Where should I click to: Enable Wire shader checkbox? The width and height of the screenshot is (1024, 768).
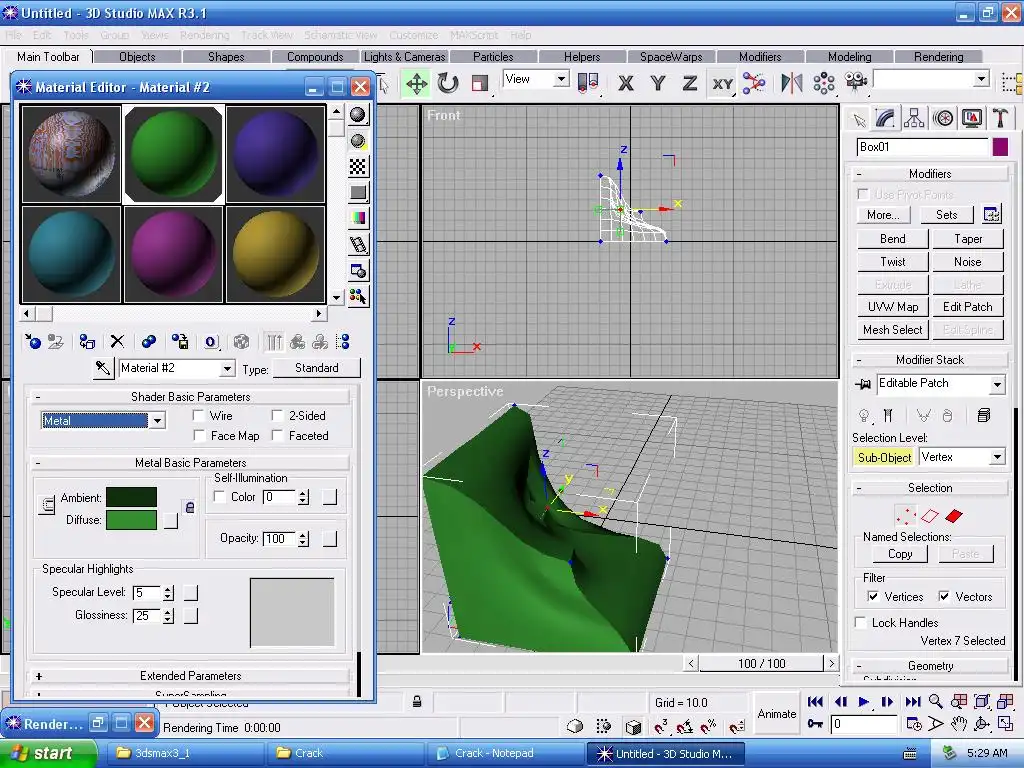click(x=199, y=415)
